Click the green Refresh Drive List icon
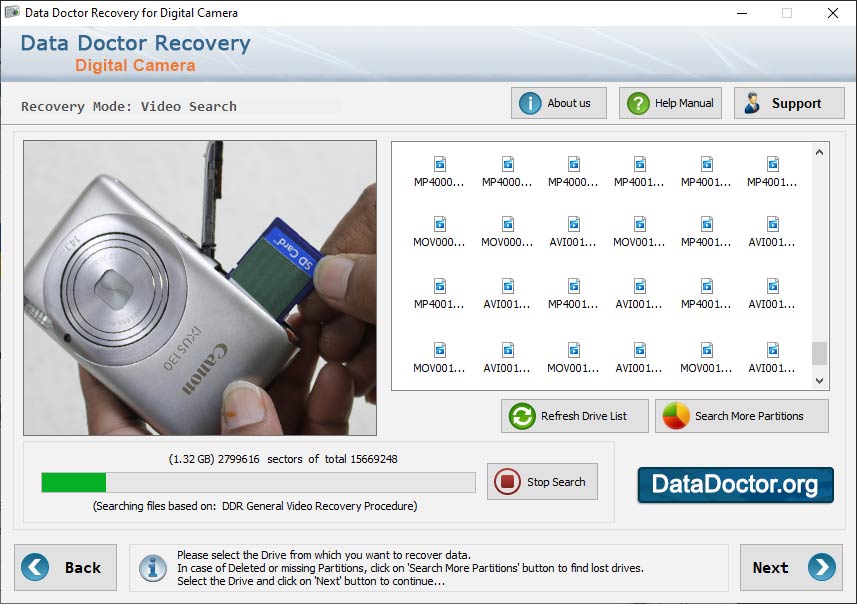This screenshot has height=604, width=857. pyautogui.click(x=521, y=416)
